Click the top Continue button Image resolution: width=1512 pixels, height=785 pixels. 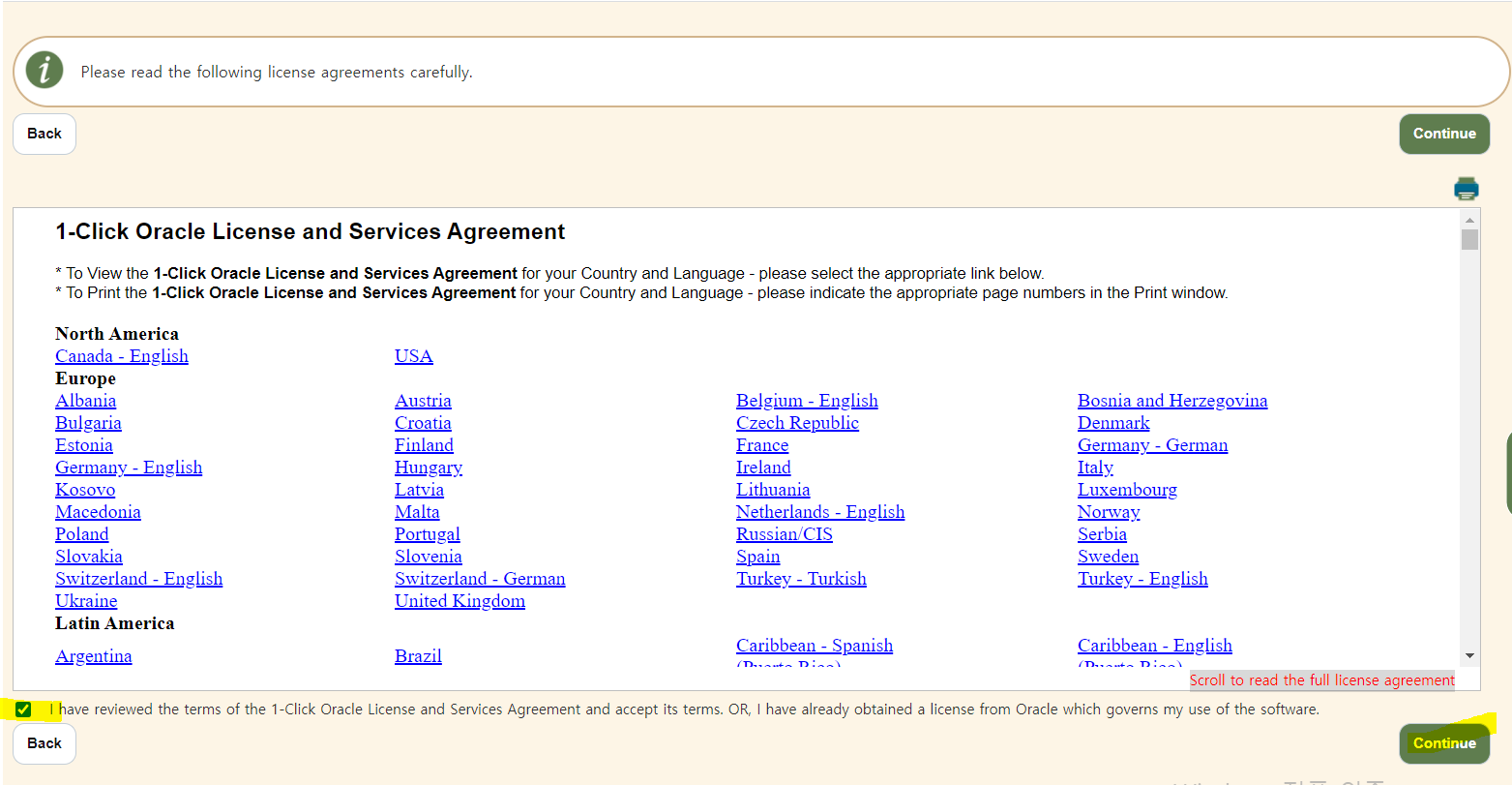(1444, 134)
